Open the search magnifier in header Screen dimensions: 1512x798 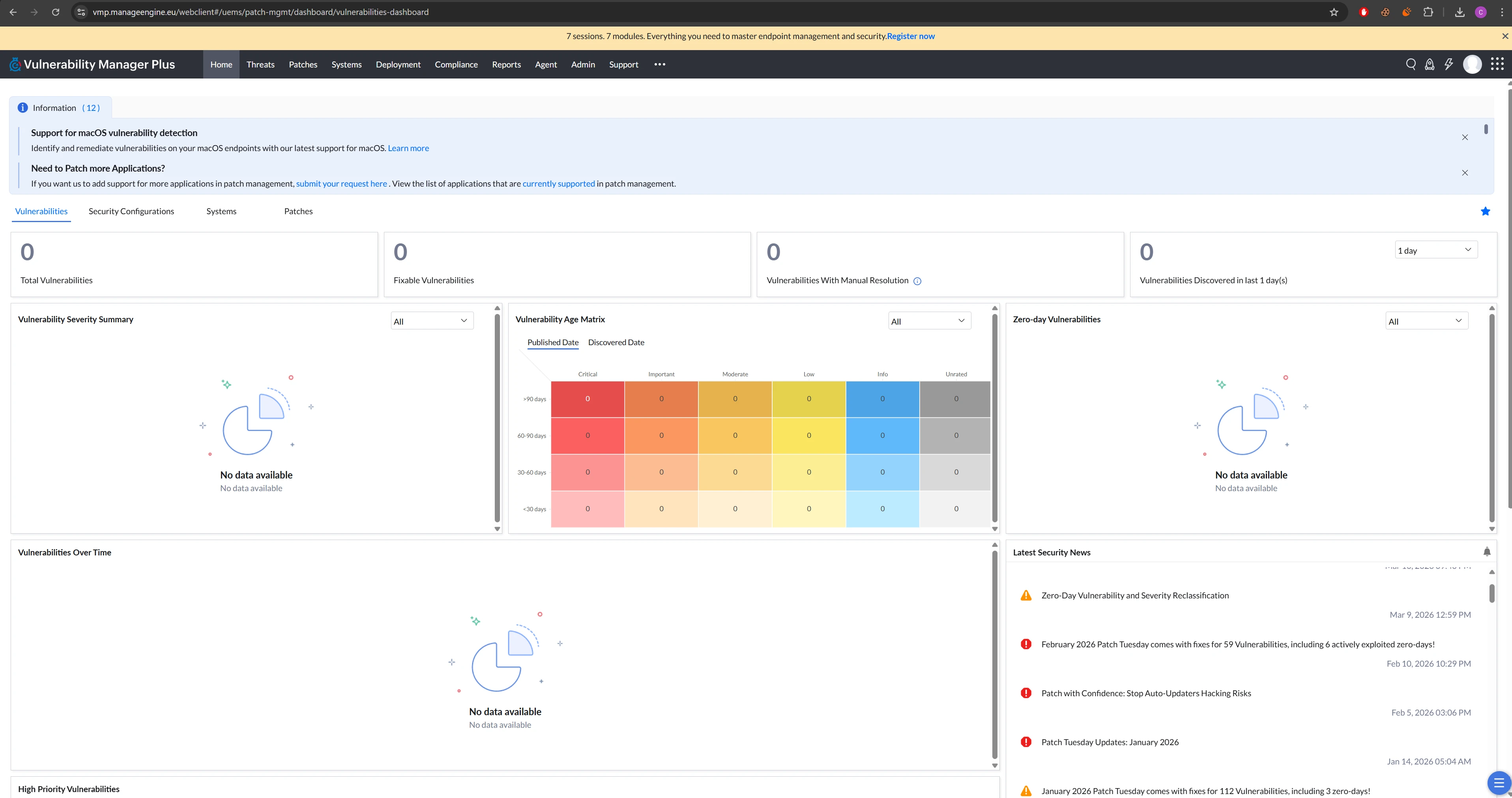click(1411, 65)
